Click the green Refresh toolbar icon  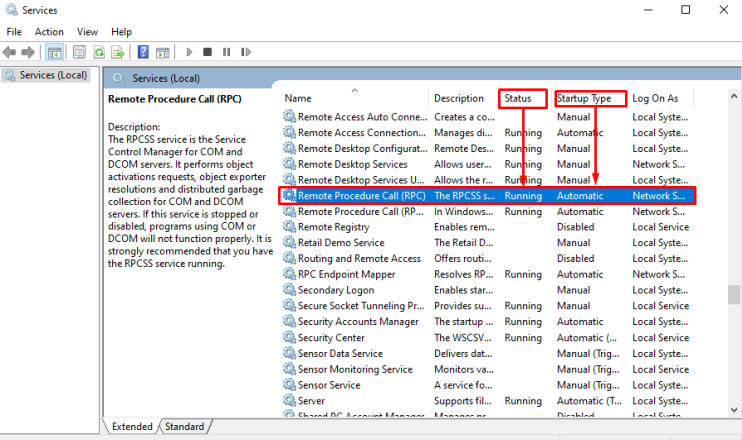(x=99, y=52)
